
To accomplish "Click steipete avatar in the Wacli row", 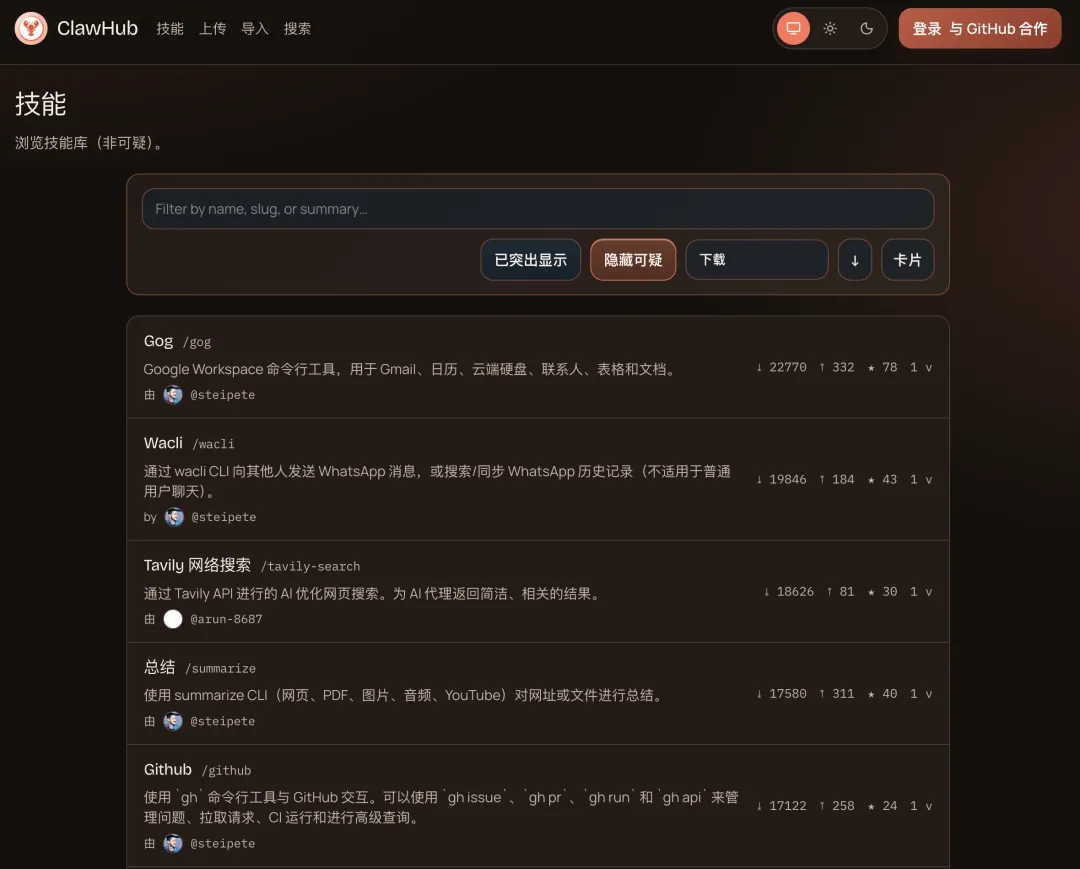I will pyautogui.click(x=174, y=516).
